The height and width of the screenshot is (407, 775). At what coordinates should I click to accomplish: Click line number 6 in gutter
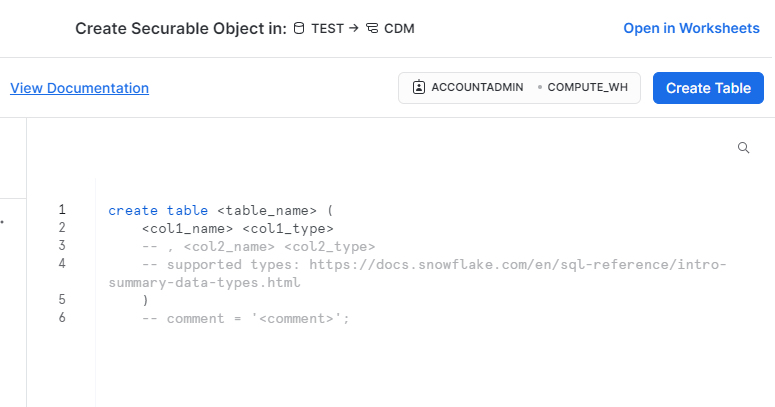pyautogui.click(x=62, y=317)
